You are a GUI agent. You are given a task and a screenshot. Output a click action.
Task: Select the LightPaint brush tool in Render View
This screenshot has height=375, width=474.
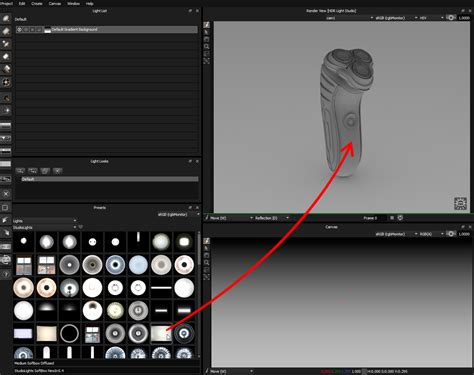pos(207,25)
